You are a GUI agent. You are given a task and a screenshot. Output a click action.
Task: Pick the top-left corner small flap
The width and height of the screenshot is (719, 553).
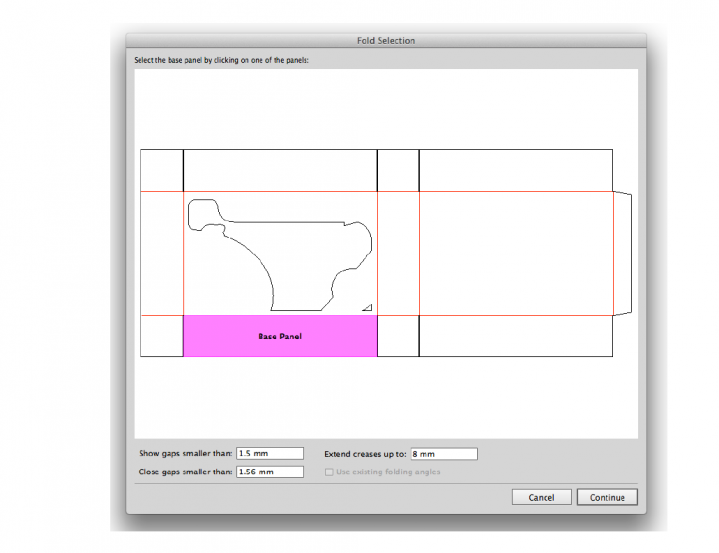161,170
